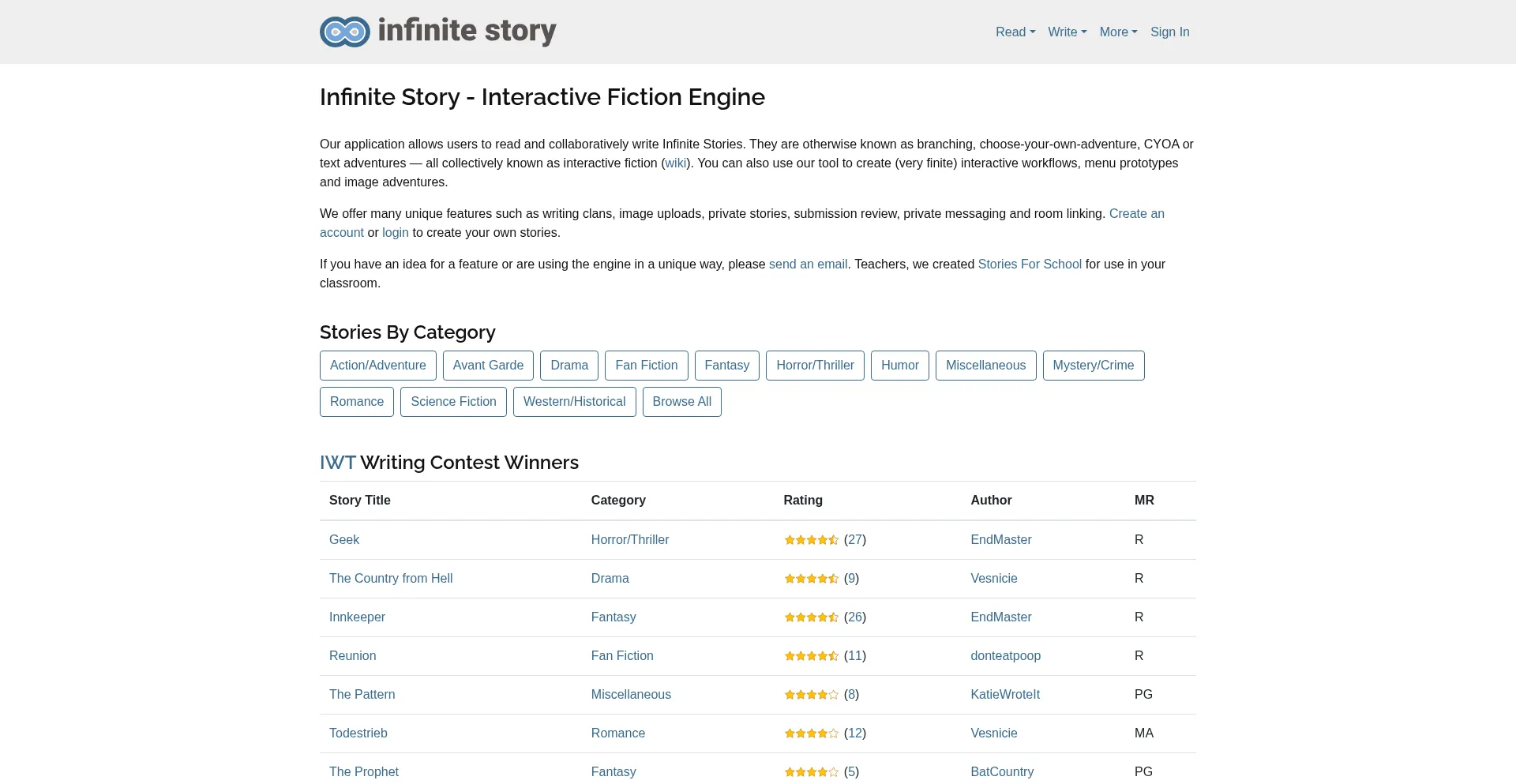Click Sign In
The image size is (1516, 784).
[1169, 32]
